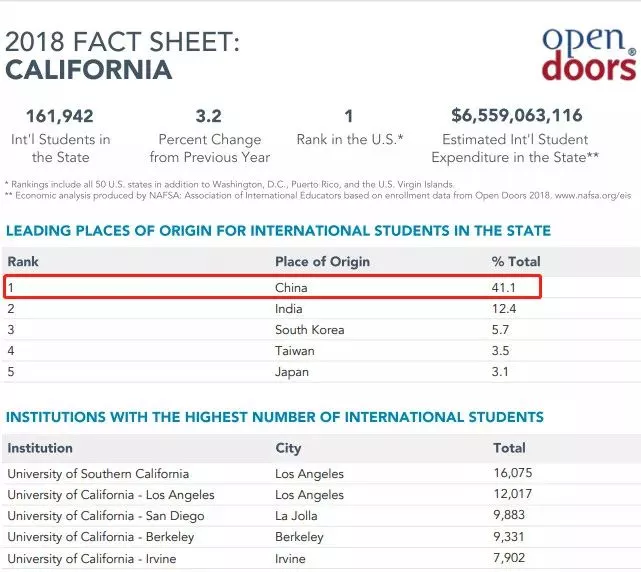The height and width of the screenshot is (572, 641).
Task: Click the rankings footnote about 50 U.S. states
Action: pyautogui.click(x=229, y=184)
